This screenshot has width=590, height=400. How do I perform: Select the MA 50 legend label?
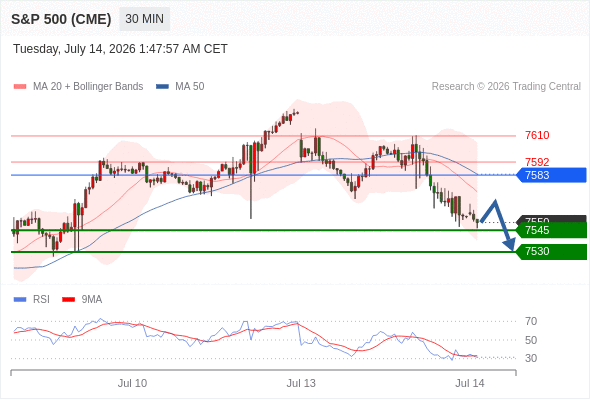(190, 87)
